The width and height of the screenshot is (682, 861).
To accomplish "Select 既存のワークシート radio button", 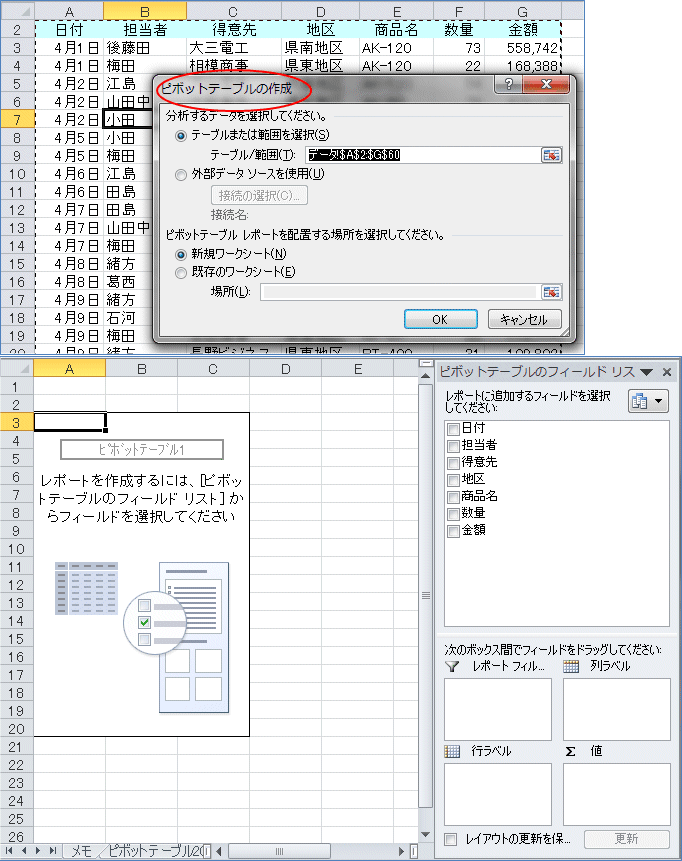I will [181, 273].
